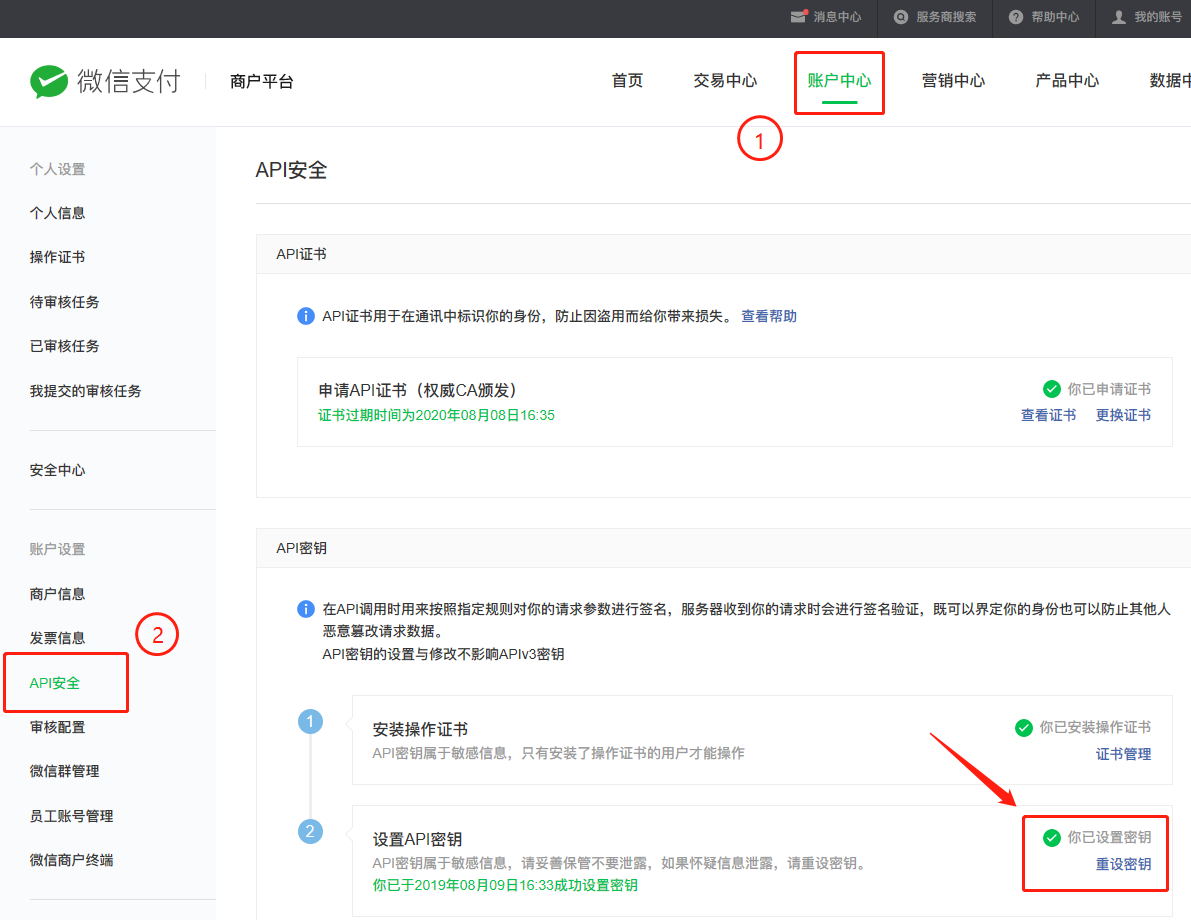Open 发票信息 in sidebar

57,637
